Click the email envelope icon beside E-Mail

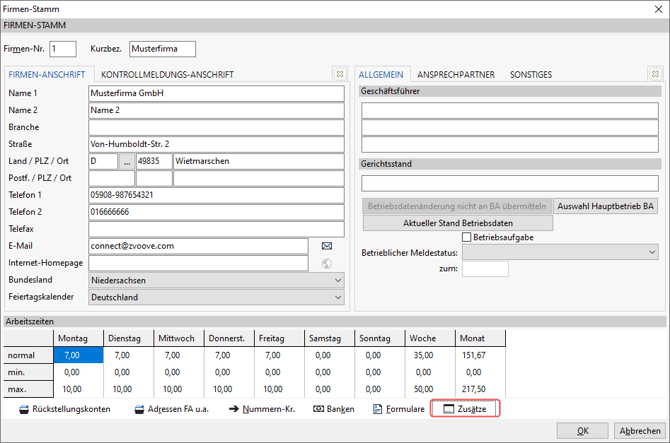(x=326, y=246)
